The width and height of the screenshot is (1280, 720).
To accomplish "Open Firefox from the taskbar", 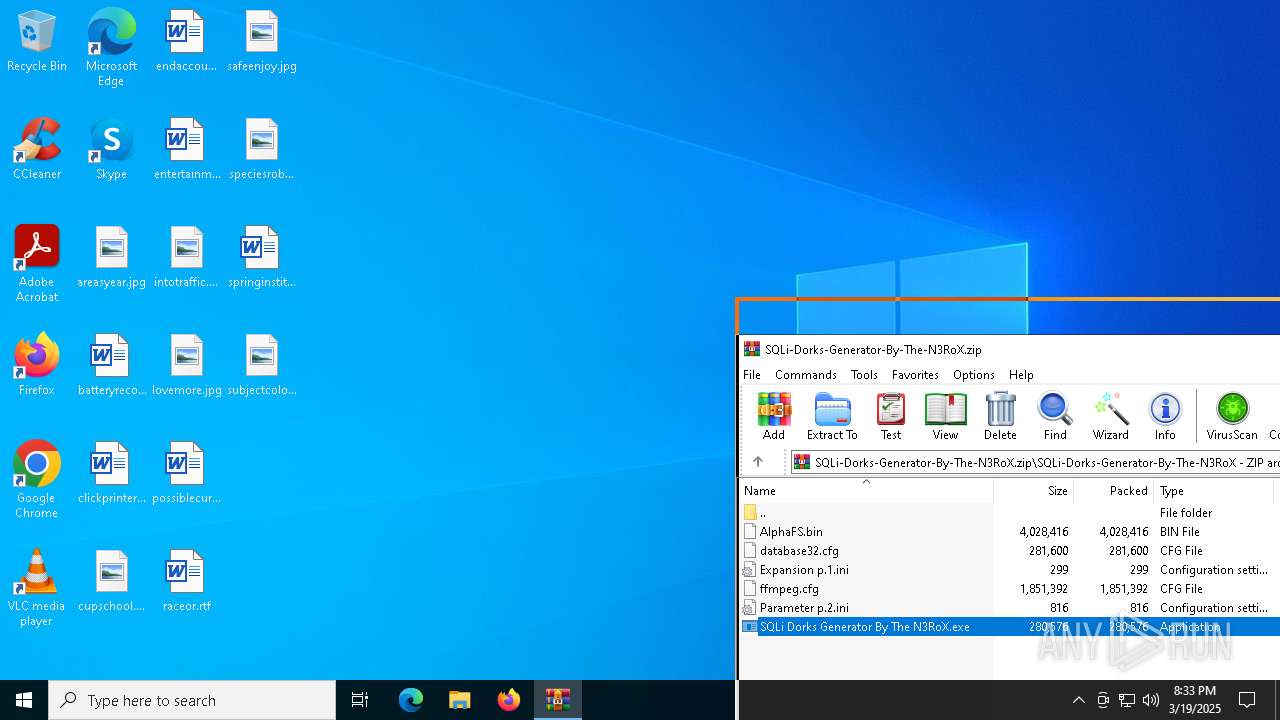I will coord(509,700).
